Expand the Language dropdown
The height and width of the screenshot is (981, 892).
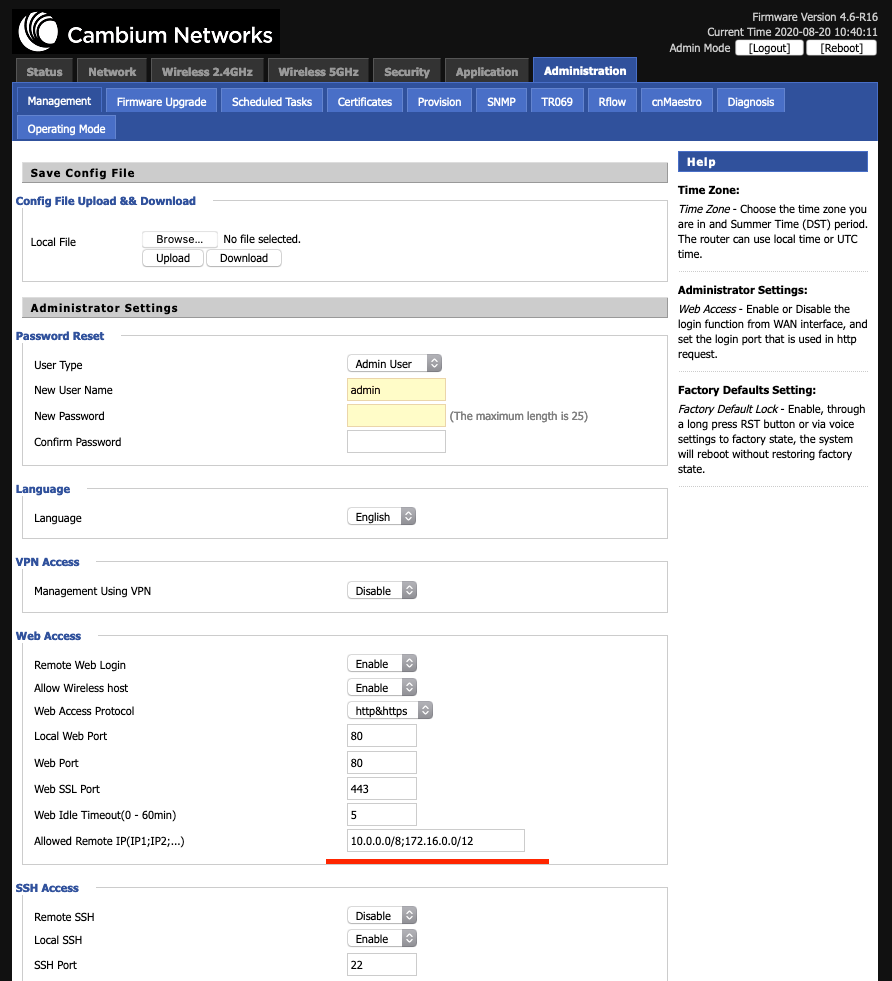pyautogui.click(x=380, y=517)
